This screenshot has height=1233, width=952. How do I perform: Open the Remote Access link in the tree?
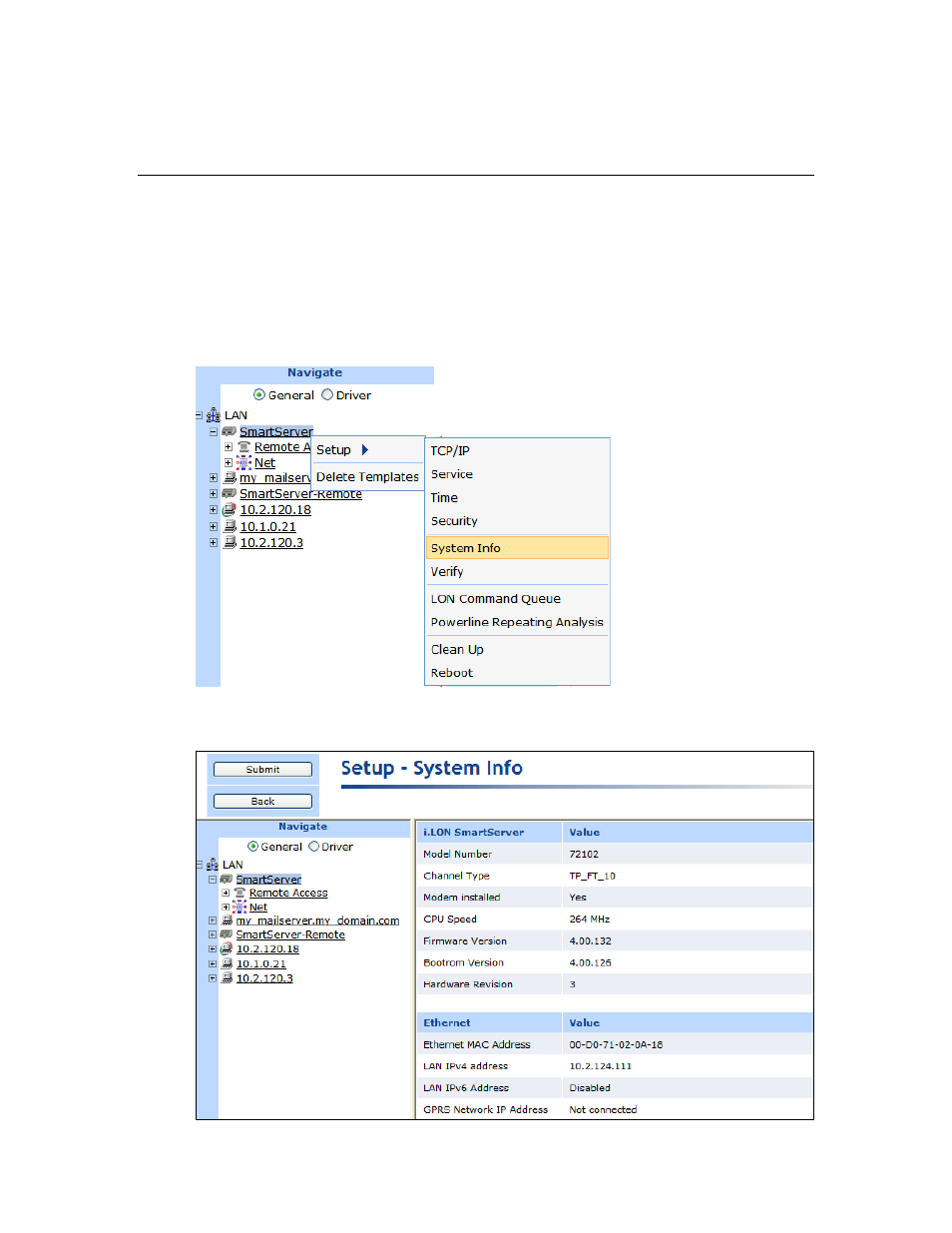[288, 894]
